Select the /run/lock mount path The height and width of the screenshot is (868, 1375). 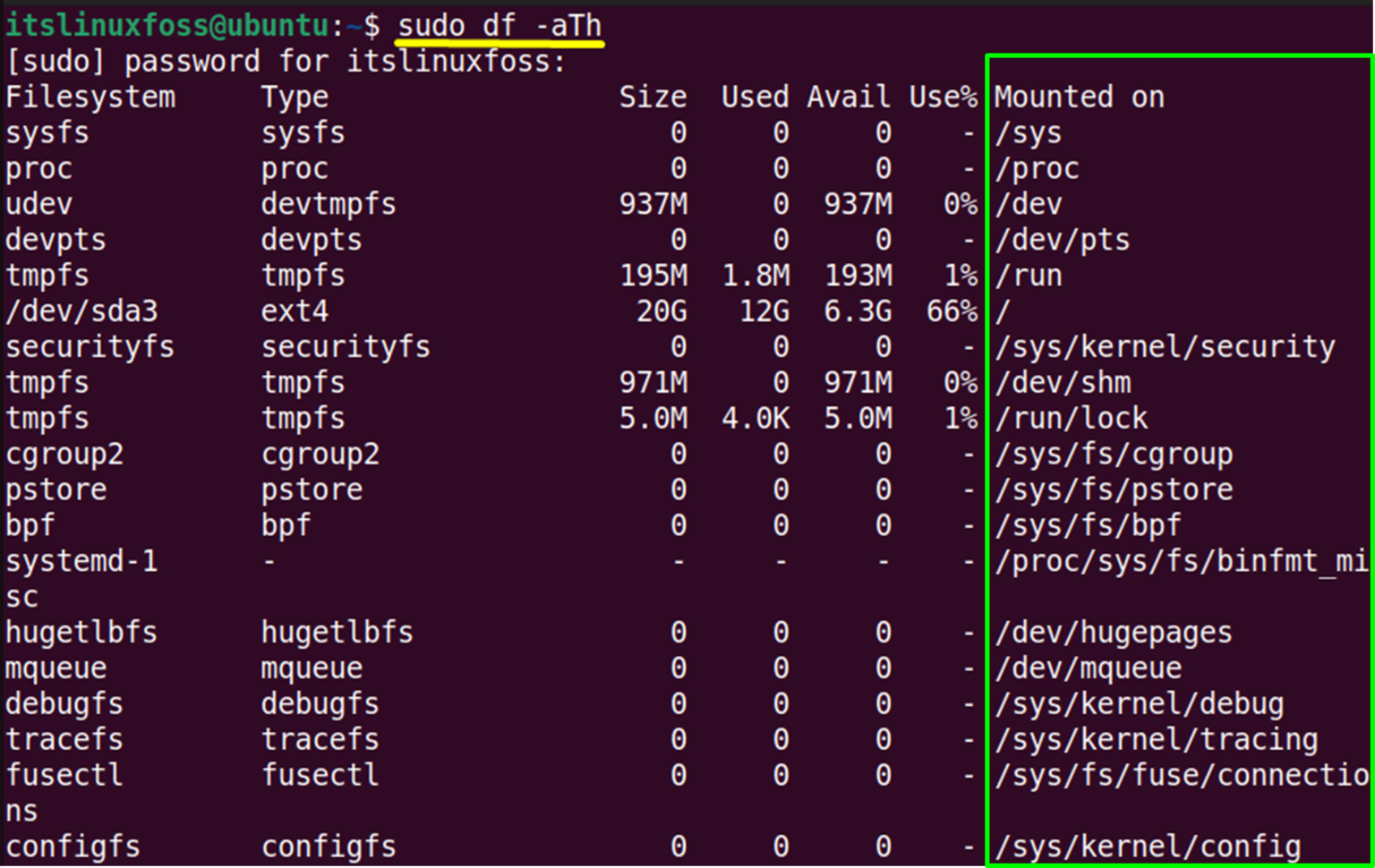(x=1071, y=417)
